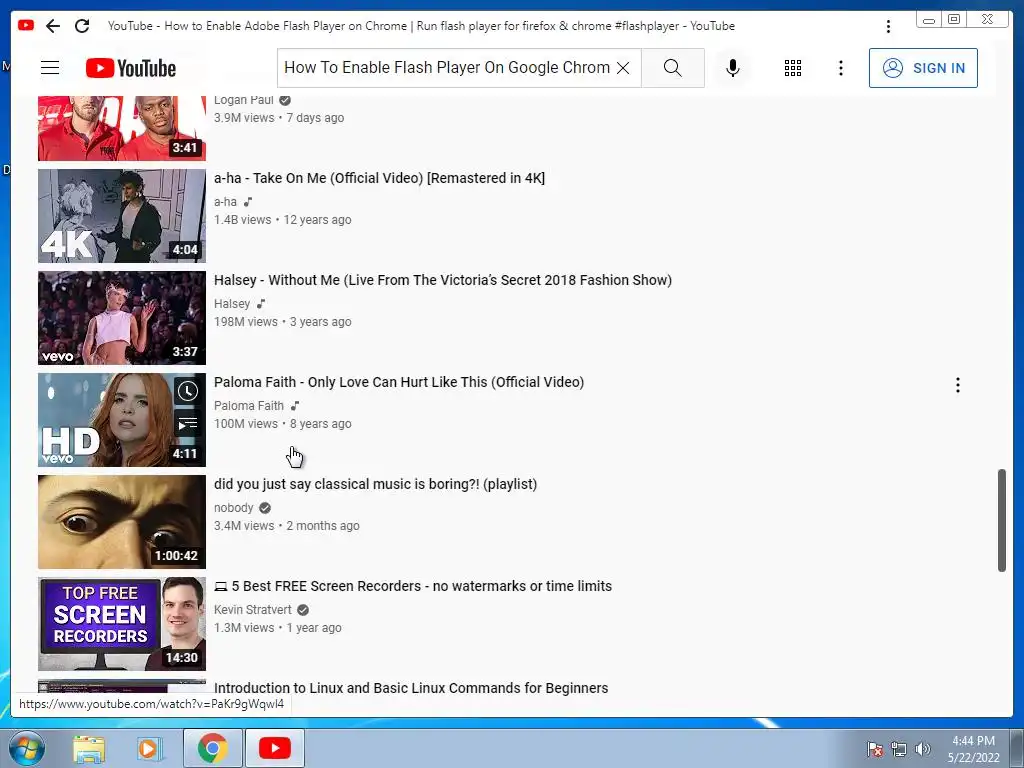Open the YouTube hamburger guide menu

[50, 68]
